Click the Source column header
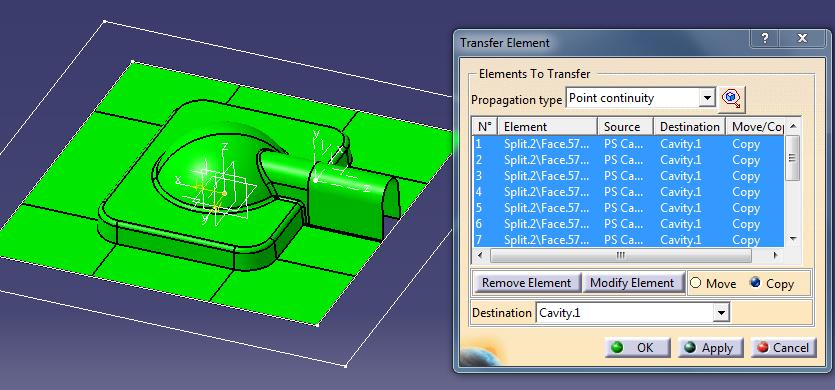 click(626, 127)
